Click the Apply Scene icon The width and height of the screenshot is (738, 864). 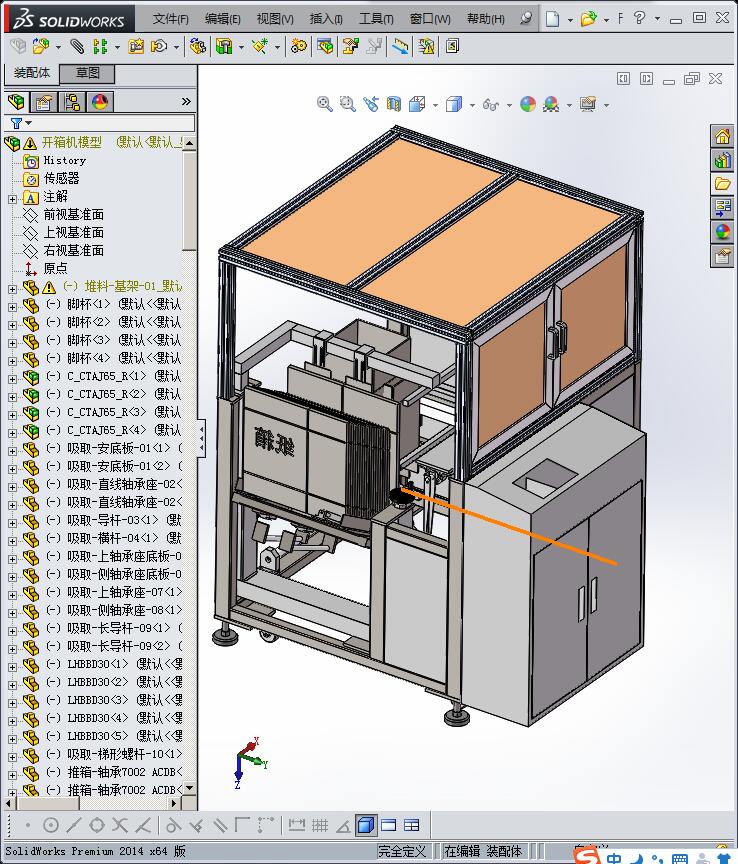[551, 104]
